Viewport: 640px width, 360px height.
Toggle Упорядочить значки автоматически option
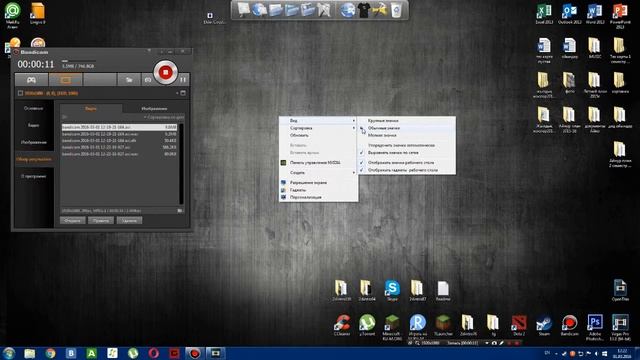(407, 145)
